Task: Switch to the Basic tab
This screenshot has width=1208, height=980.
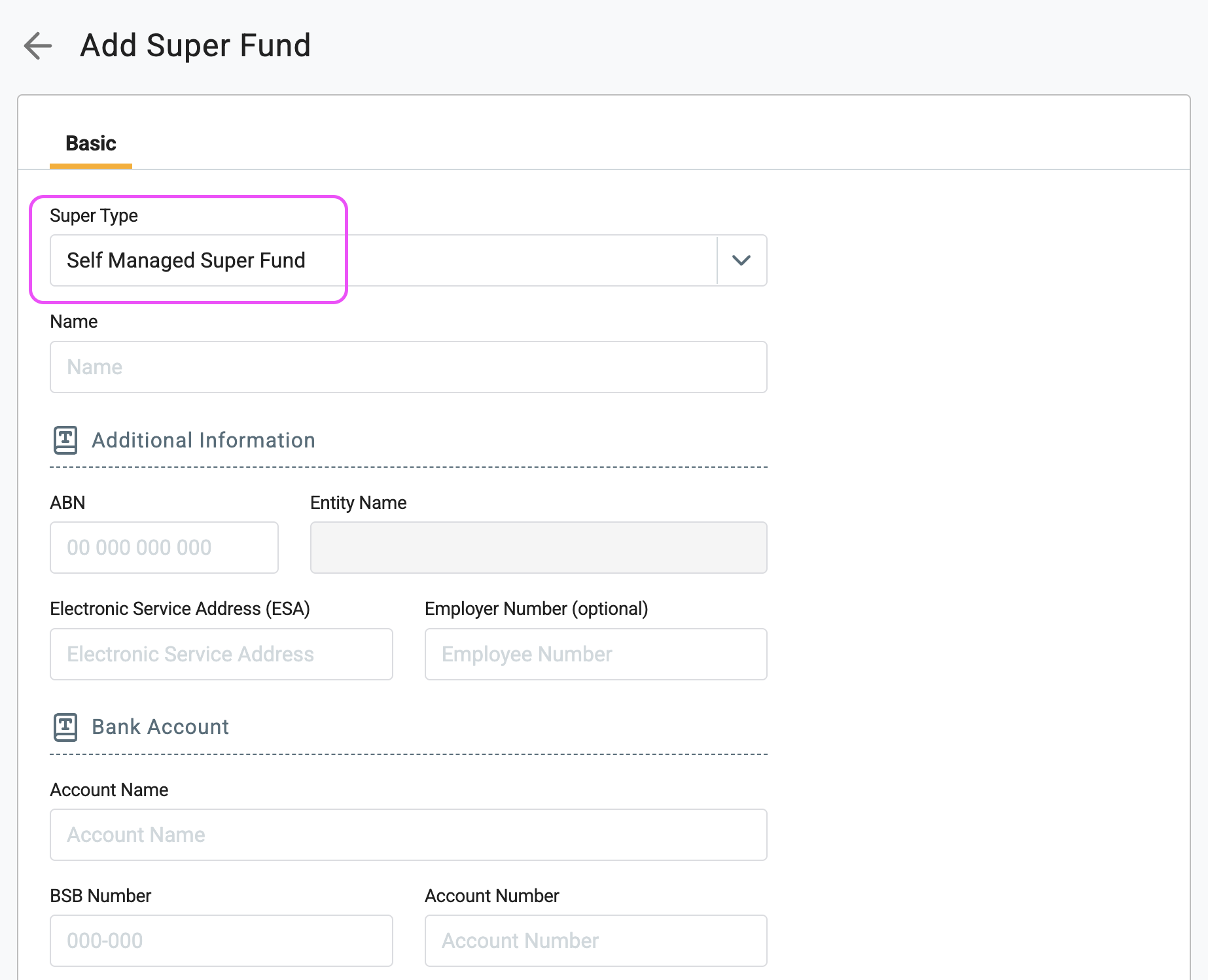Action: click(91, 143)
